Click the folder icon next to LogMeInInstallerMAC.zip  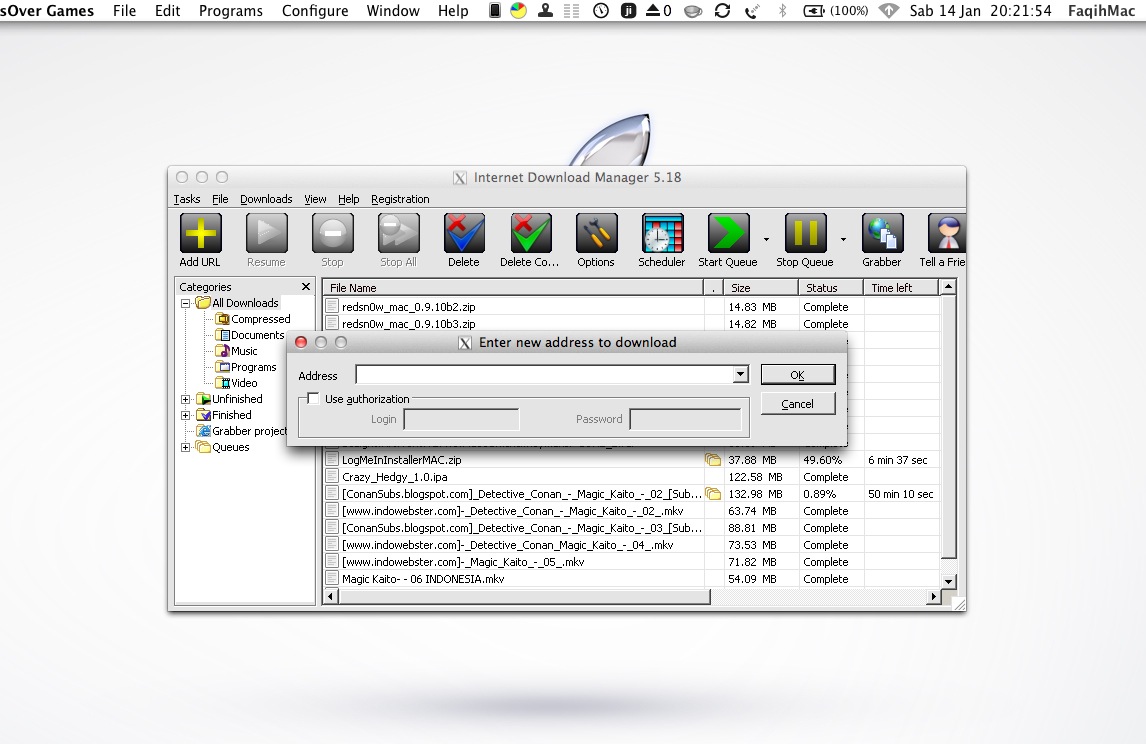tap(713, 460)
